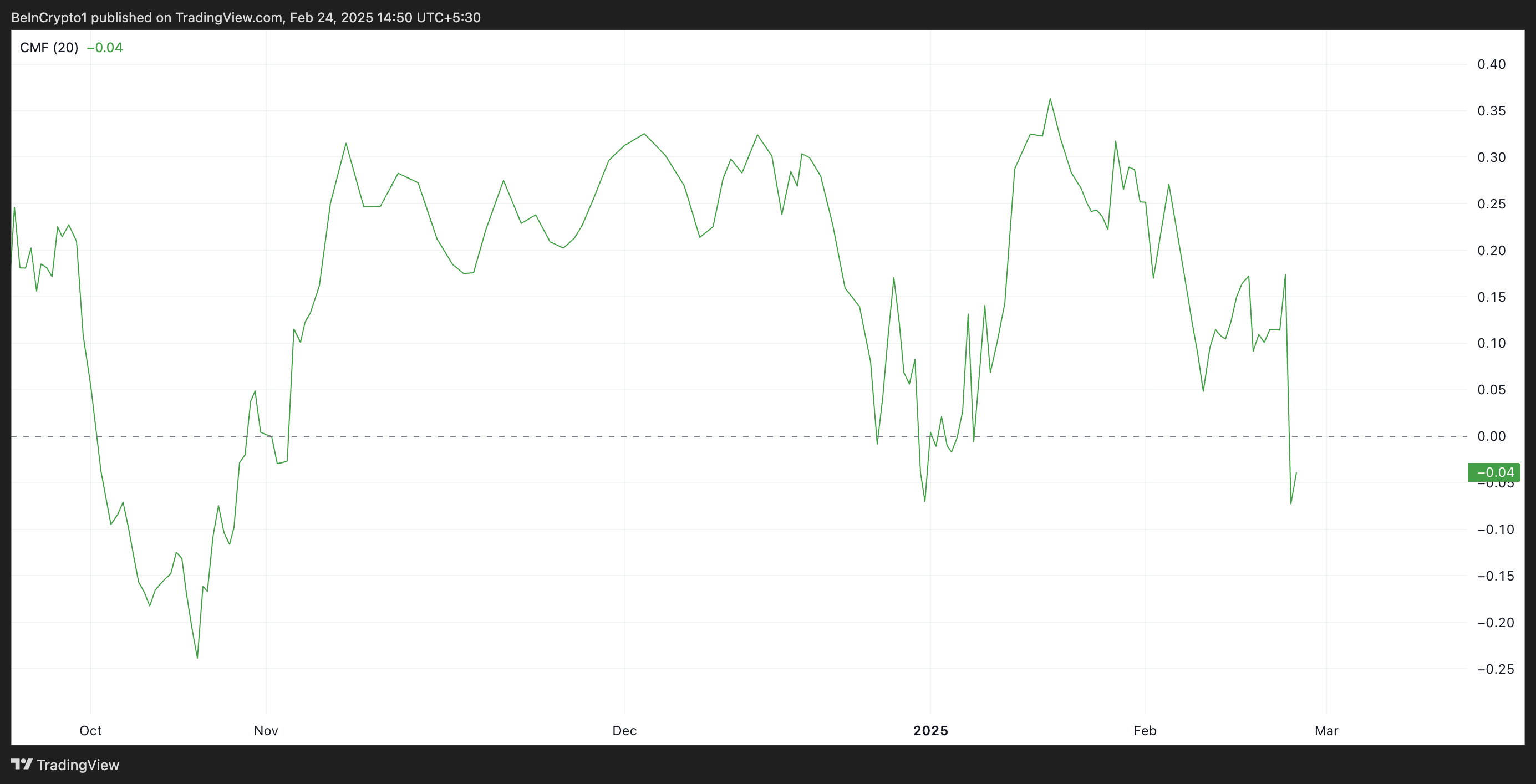This screenshot has height=784, width=1536.
Task: Click the -0.25 value on price scale
Action: [1496, 669]
